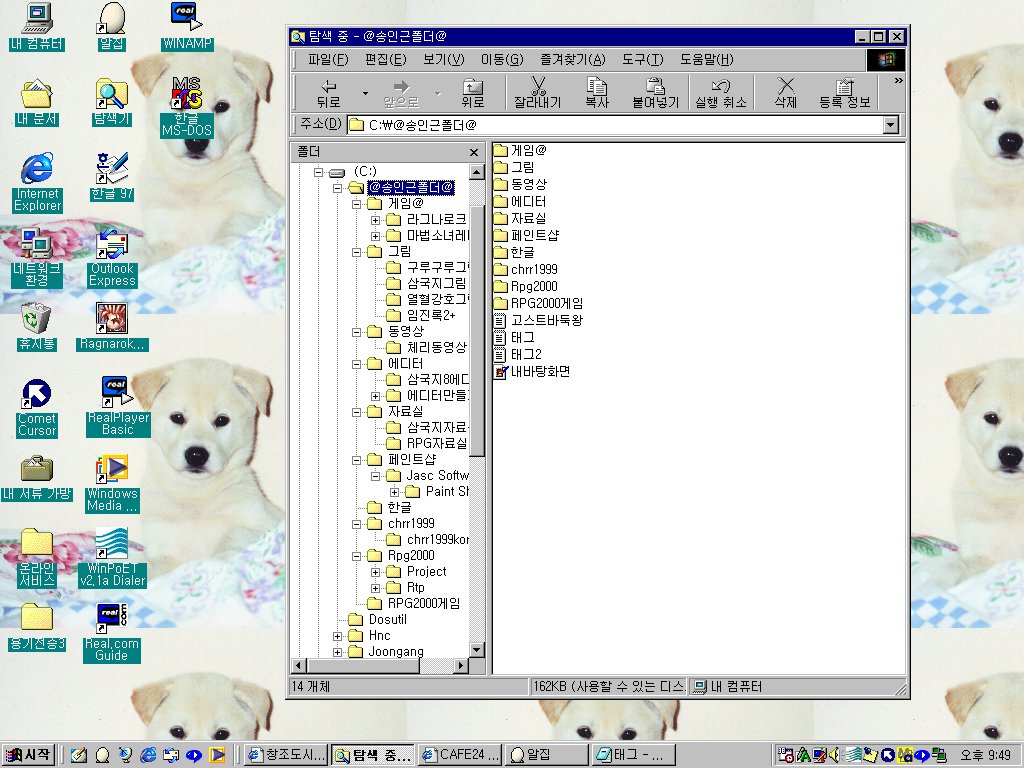The height and width of the screenshot is (768, 1024).
Task: Show more toolbar buttons chevron
Action: point(899,81)
